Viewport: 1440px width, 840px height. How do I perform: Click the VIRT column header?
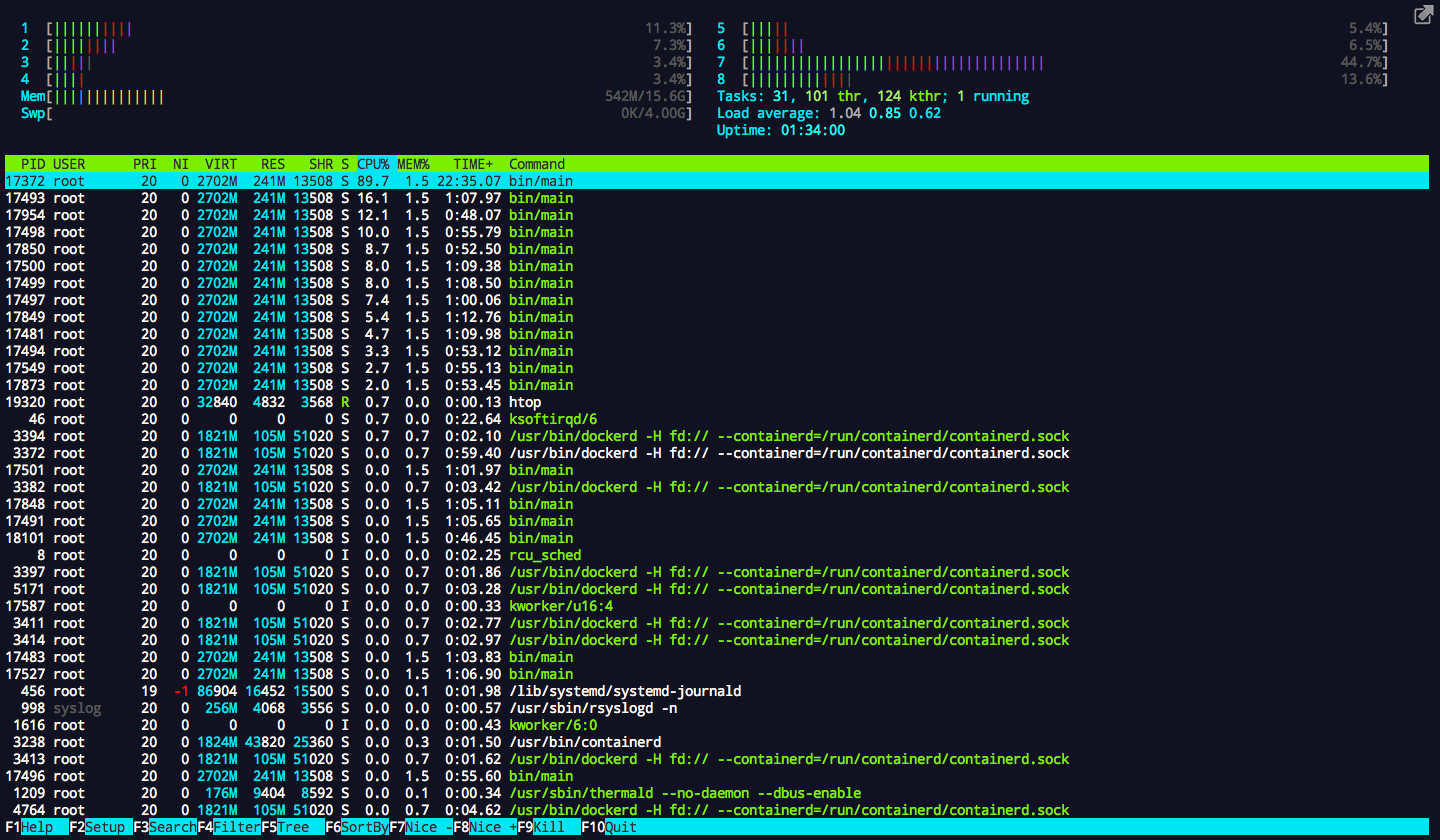point(221,164)
